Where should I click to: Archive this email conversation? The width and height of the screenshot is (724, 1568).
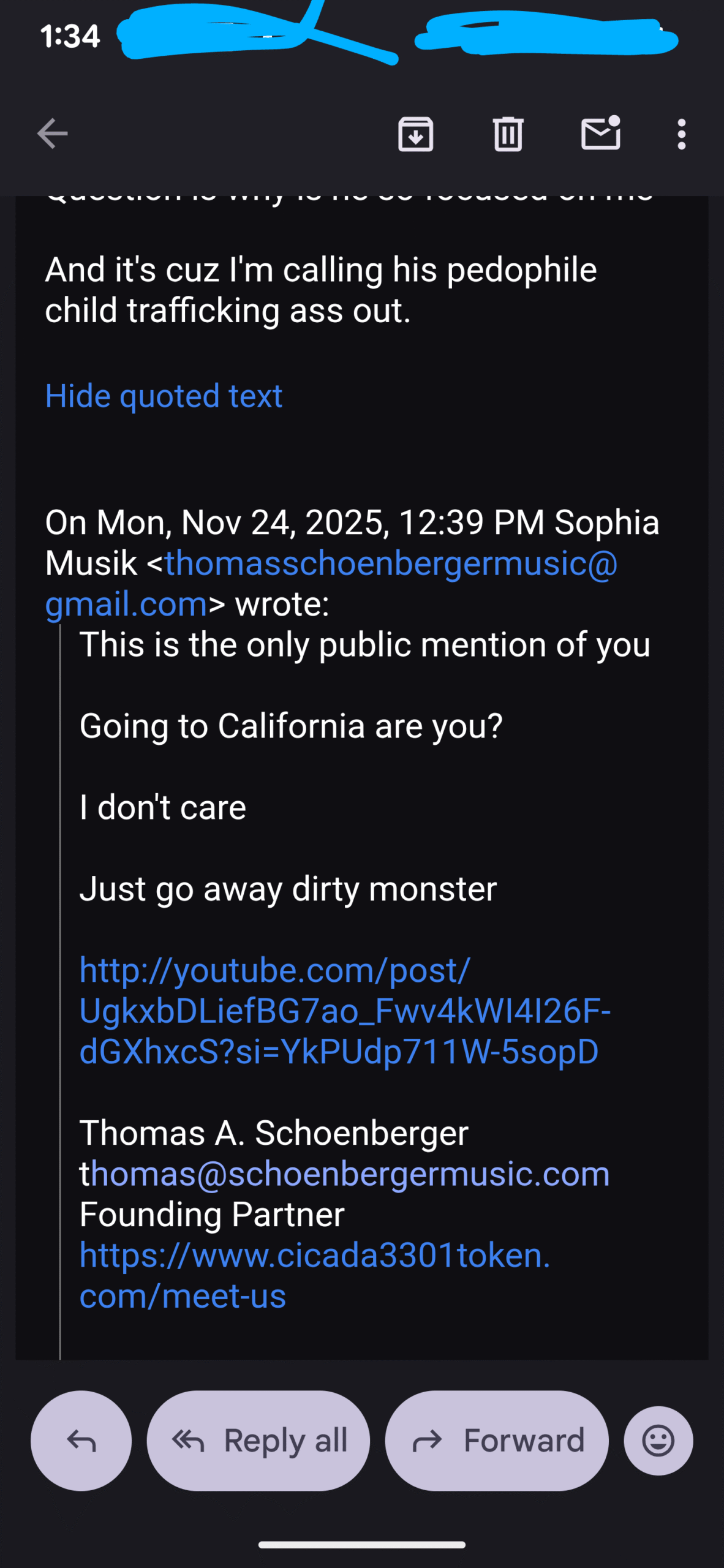(416, 134)
